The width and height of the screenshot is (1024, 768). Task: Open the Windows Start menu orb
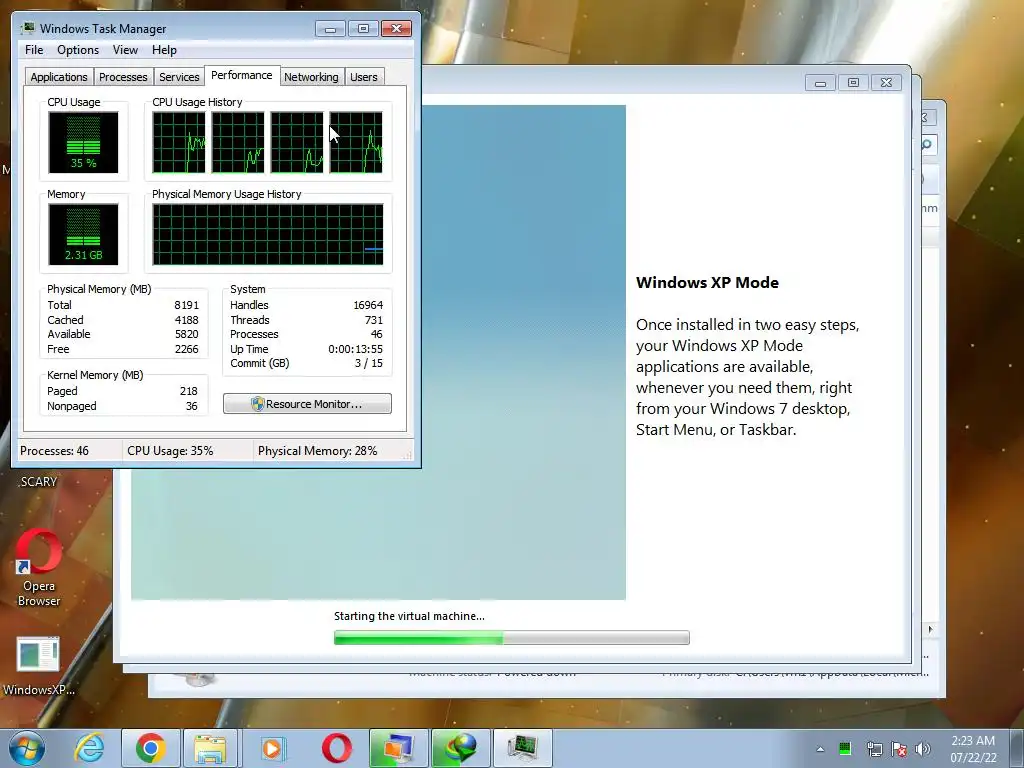[x=27, y=748]
